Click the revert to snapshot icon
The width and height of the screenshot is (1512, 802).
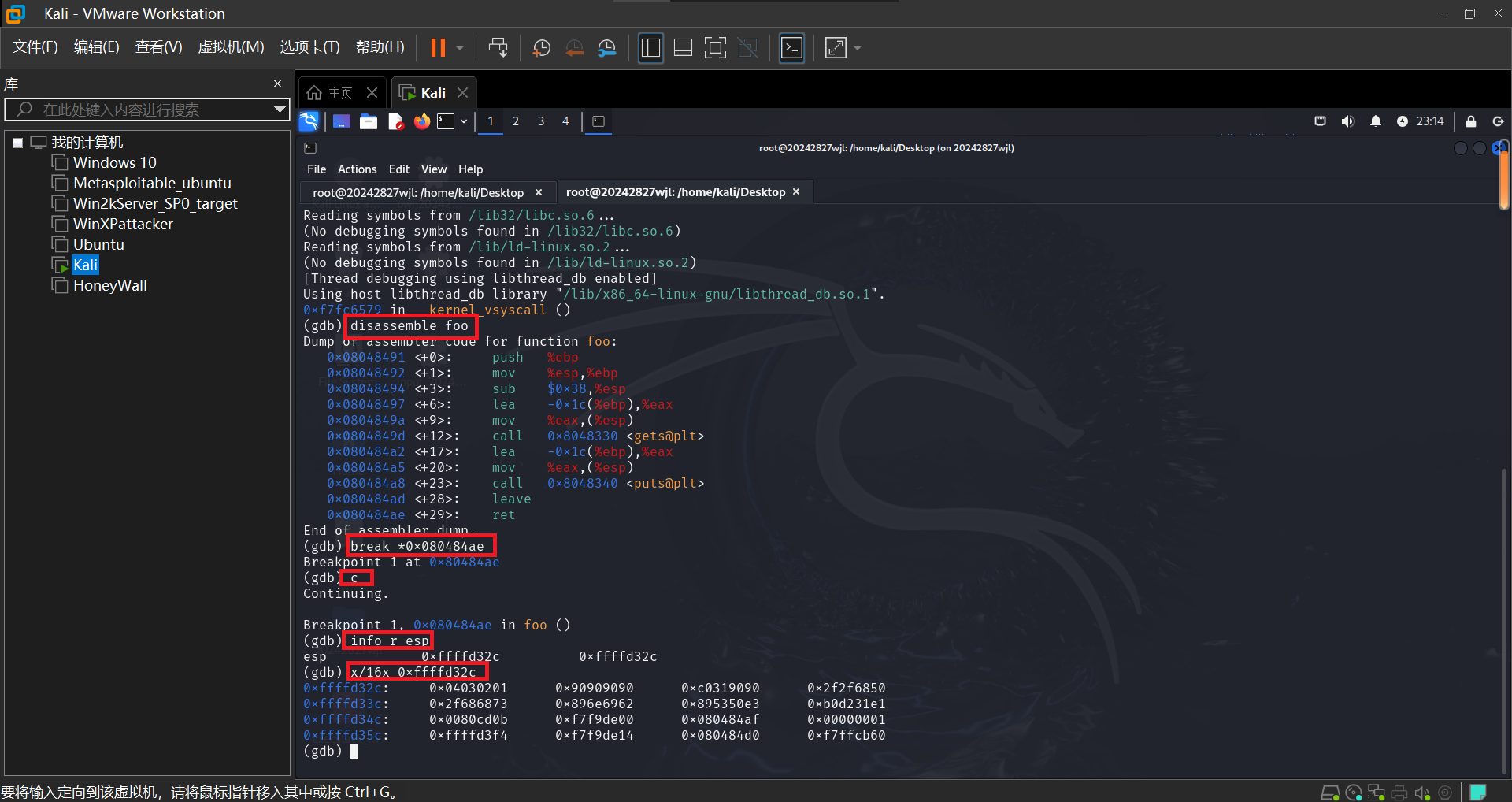click(574, 48)
